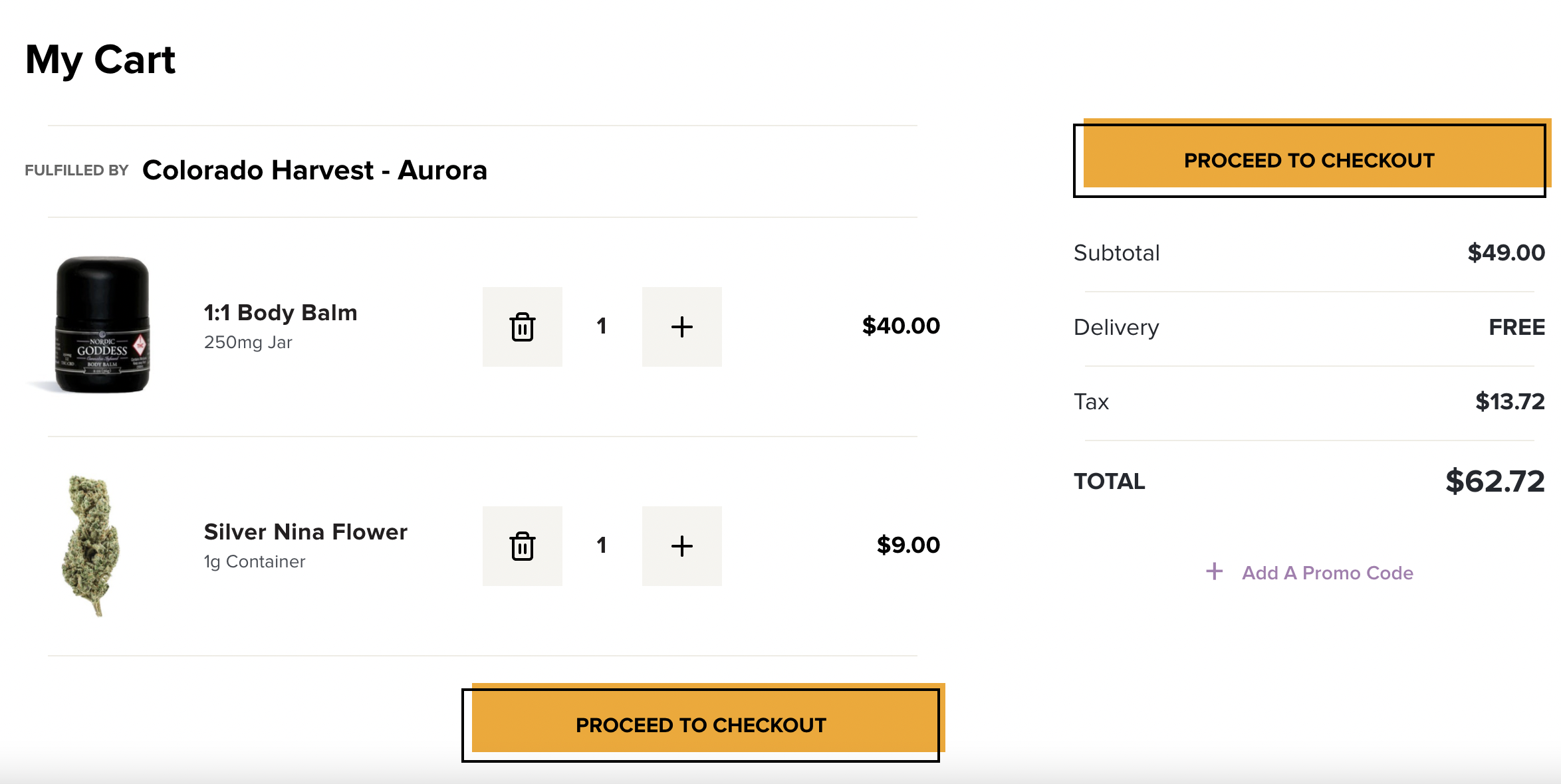
Task: Remove 1:1 Body Balm with trash icon
Action: [523, 327]
